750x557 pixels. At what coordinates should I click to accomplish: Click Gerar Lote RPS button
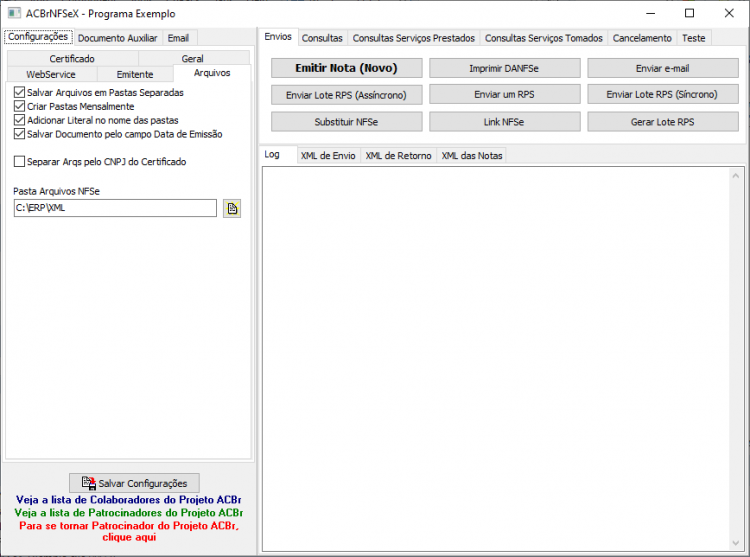click(662, 121)
